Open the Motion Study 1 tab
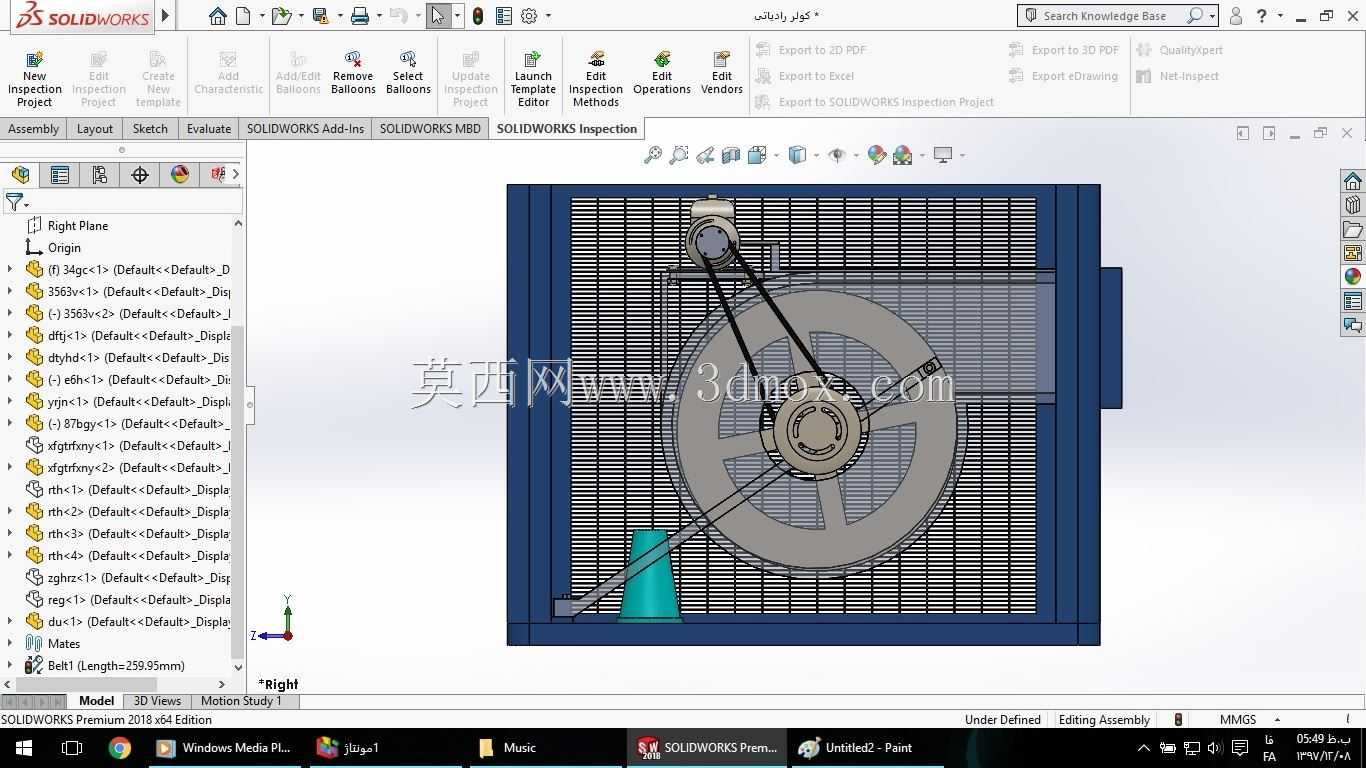Viewport: 1366px width, 768px height. coord(241,701)
